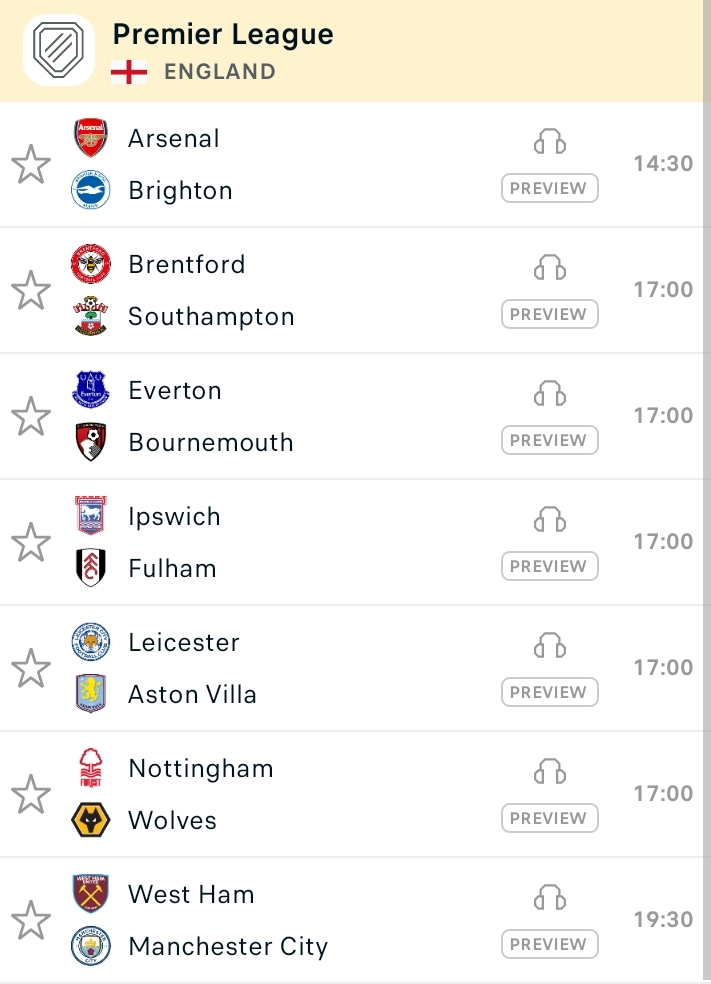This screenshot has width=711, height=984.
Task: Click the Manchester City crest
Action: tap(91, 945)
